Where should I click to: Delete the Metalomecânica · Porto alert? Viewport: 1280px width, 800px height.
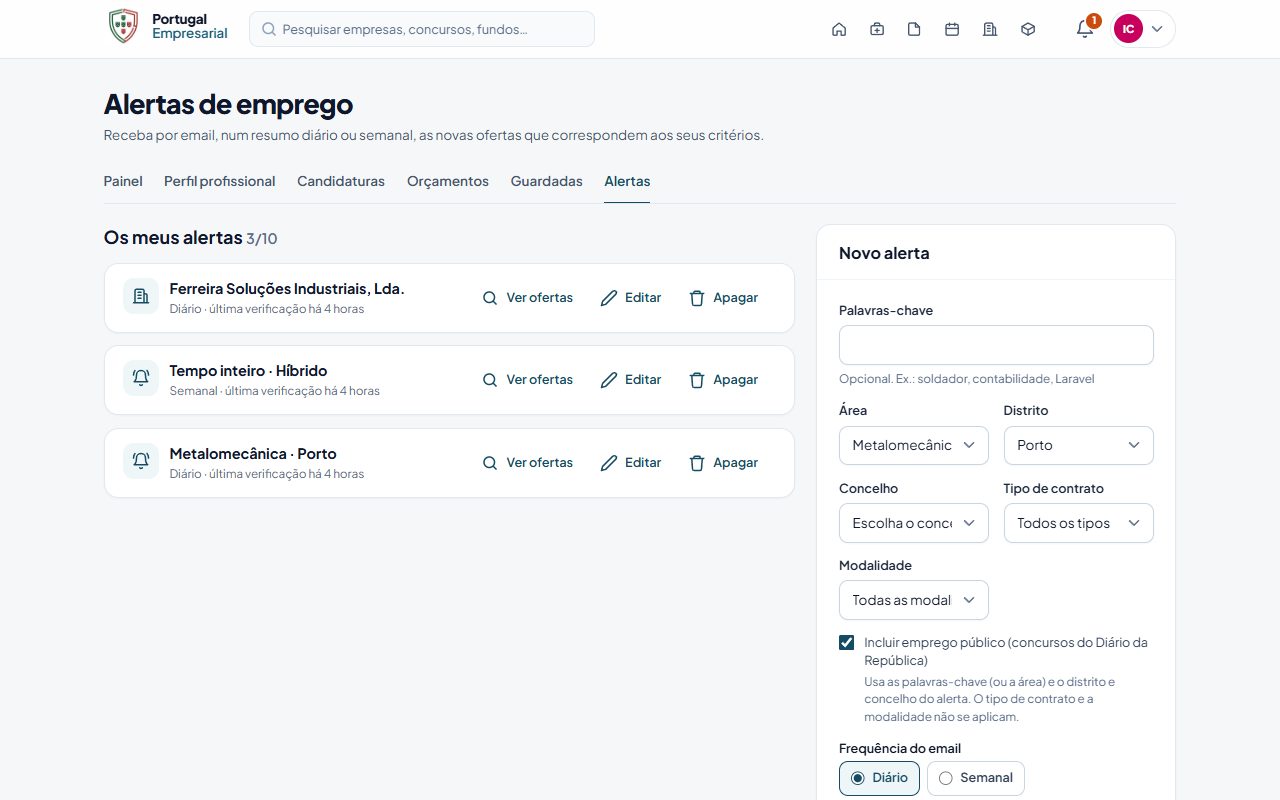pos(723,463)
